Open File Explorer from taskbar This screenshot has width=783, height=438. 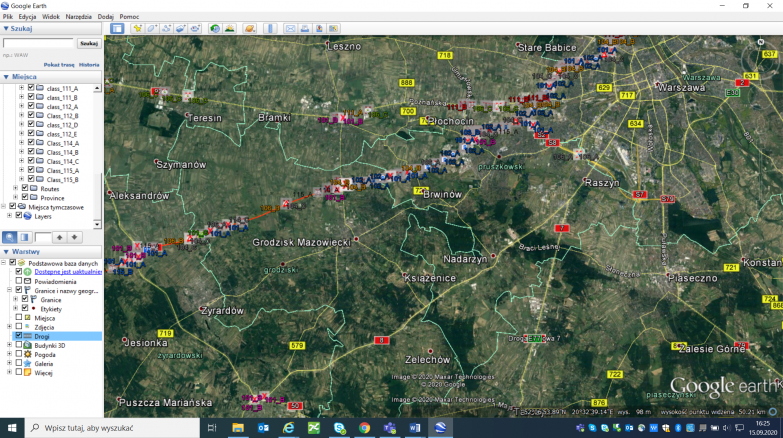238,428
